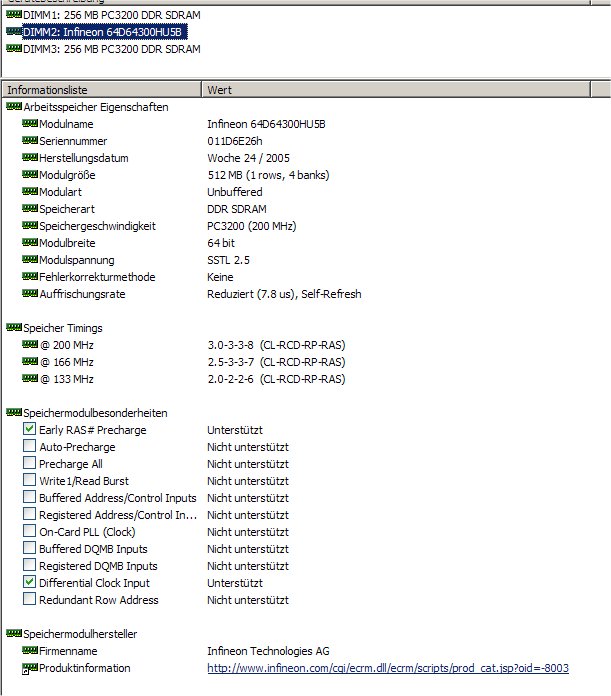Click the Speichergeschwindigkeit row icon
The image size is (611, 696).
coord(30,225)
